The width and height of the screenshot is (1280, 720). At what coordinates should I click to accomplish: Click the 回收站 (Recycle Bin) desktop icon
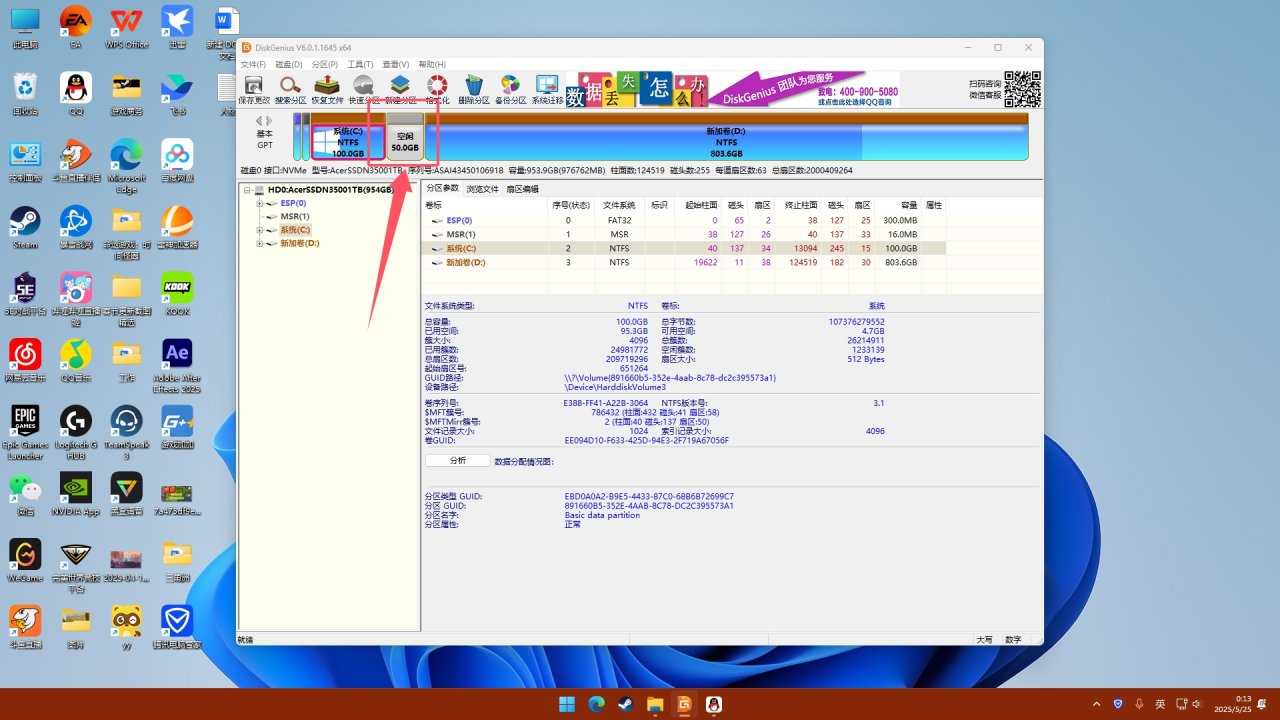pyautogui.click(x=25, y=93)
